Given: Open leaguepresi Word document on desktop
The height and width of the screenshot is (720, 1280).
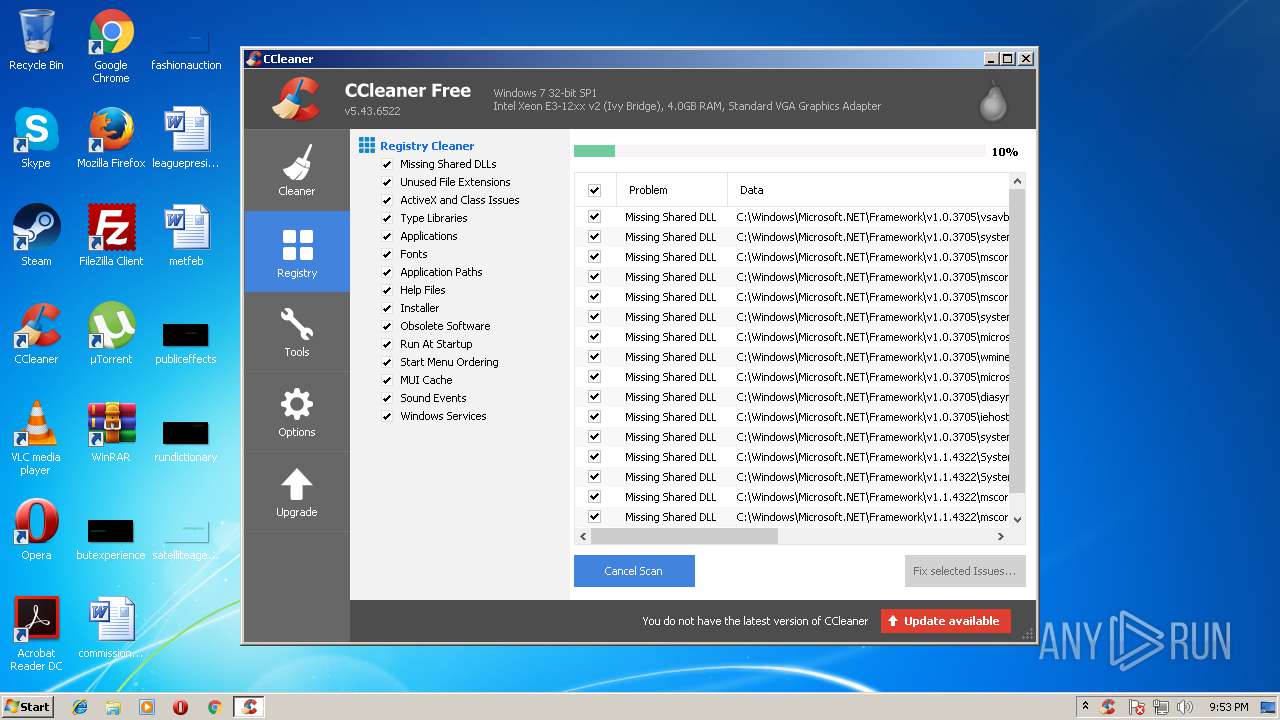Looking at the screenshot, I should click(186, 138).
